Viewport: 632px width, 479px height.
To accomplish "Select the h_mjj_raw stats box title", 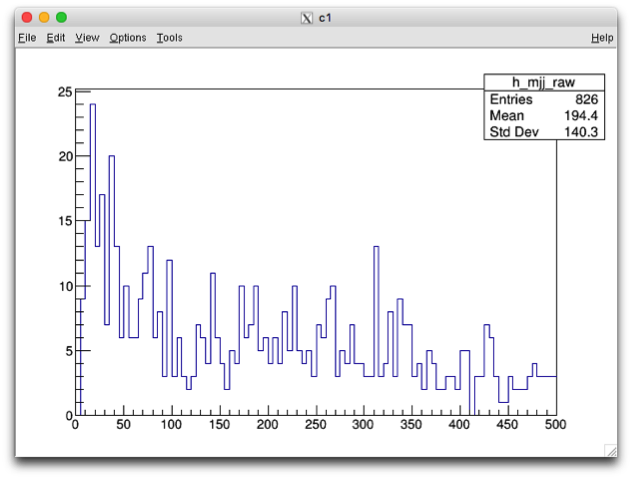I will click(x=543, y=83).
